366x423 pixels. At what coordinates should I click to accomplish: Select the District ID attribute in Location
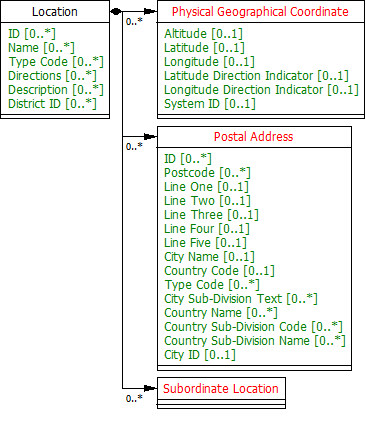tap(52, 104)
